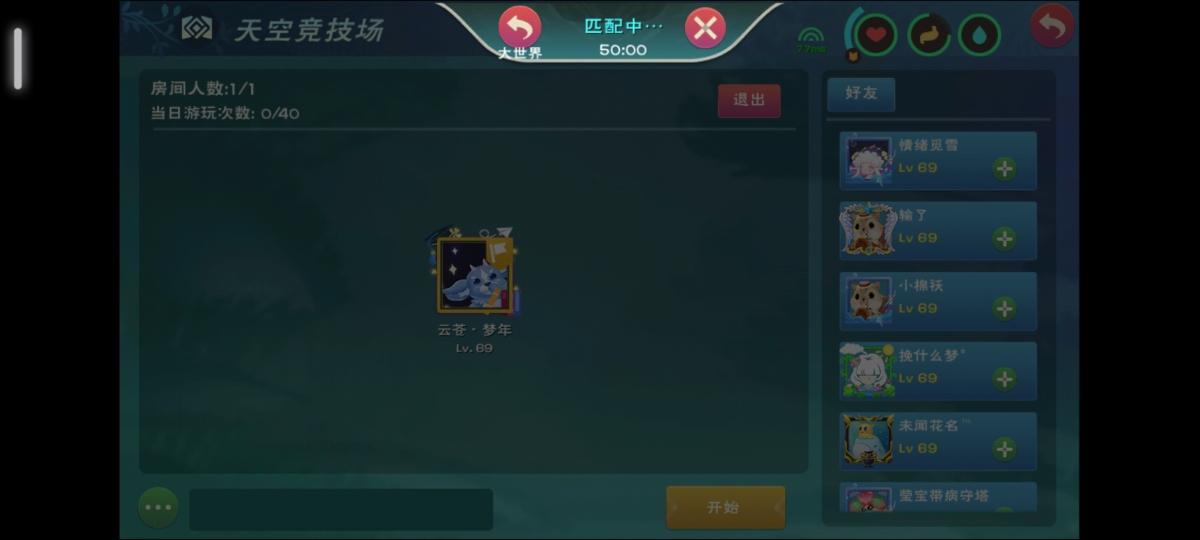Viewport: 1200px width, 540px height.
Task: Invite friend 输了 with plus icon
Action: point(1004,238)
